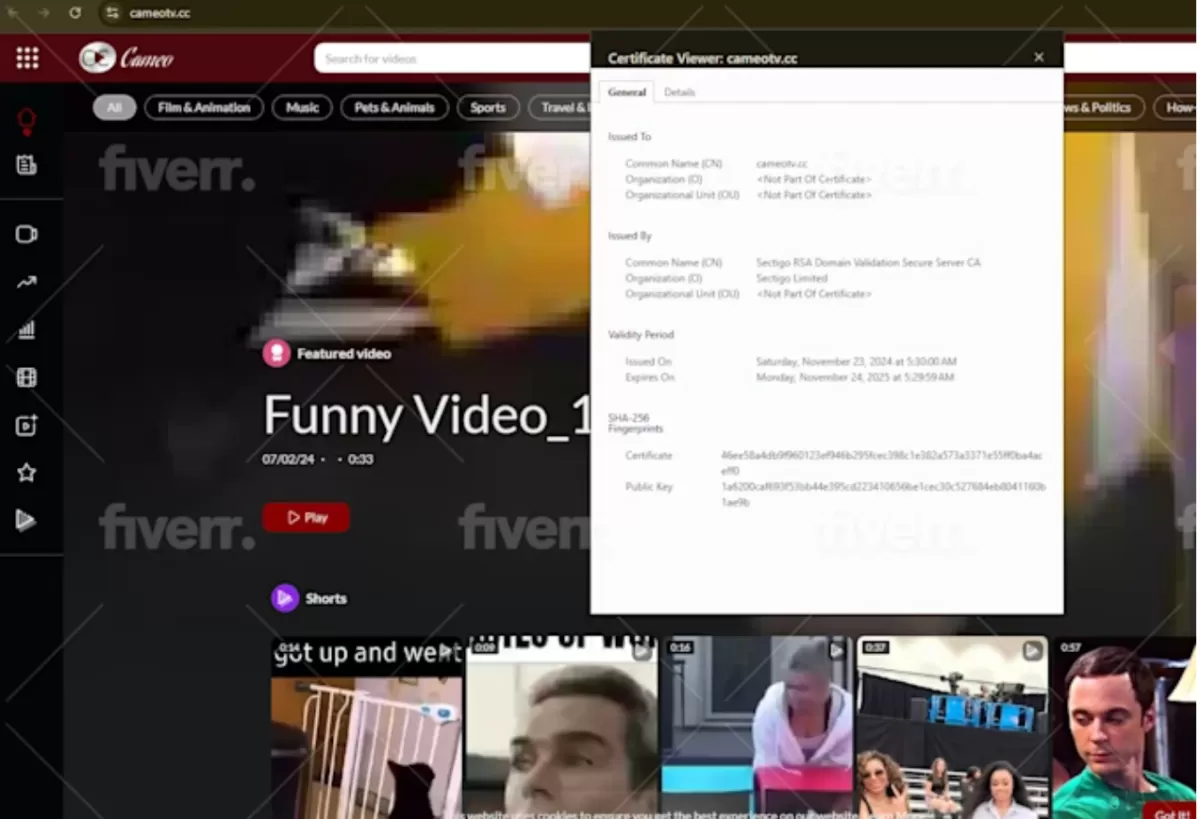This screenshot has width=1200, height=819.
Task: Click the cameotv.cc address bar
Action: coord(160,13)
